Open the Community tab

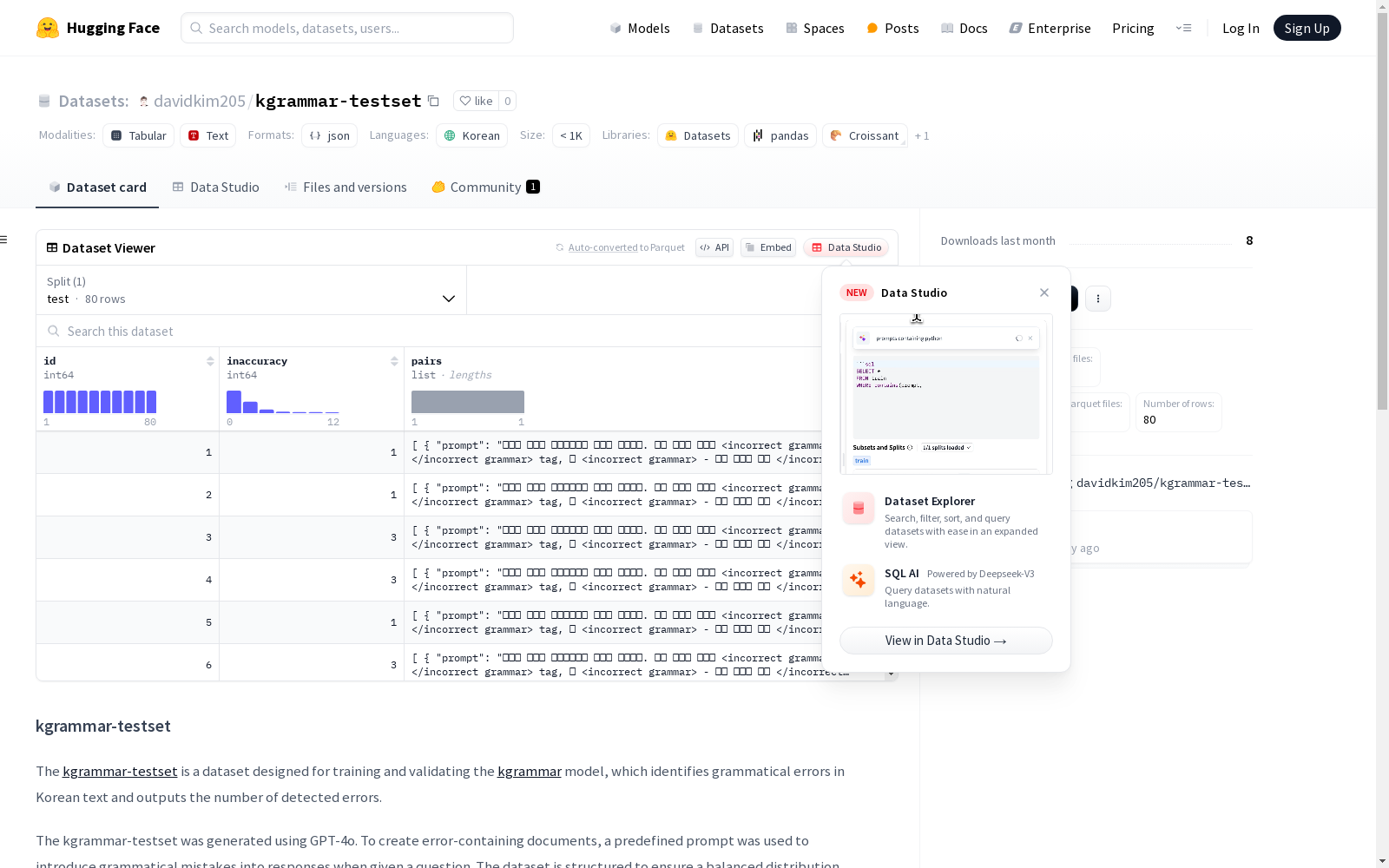485,187
